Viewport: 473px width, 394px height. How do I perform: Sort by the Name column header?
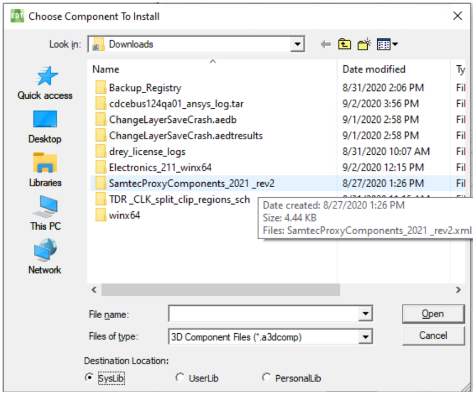click(212, 69)
